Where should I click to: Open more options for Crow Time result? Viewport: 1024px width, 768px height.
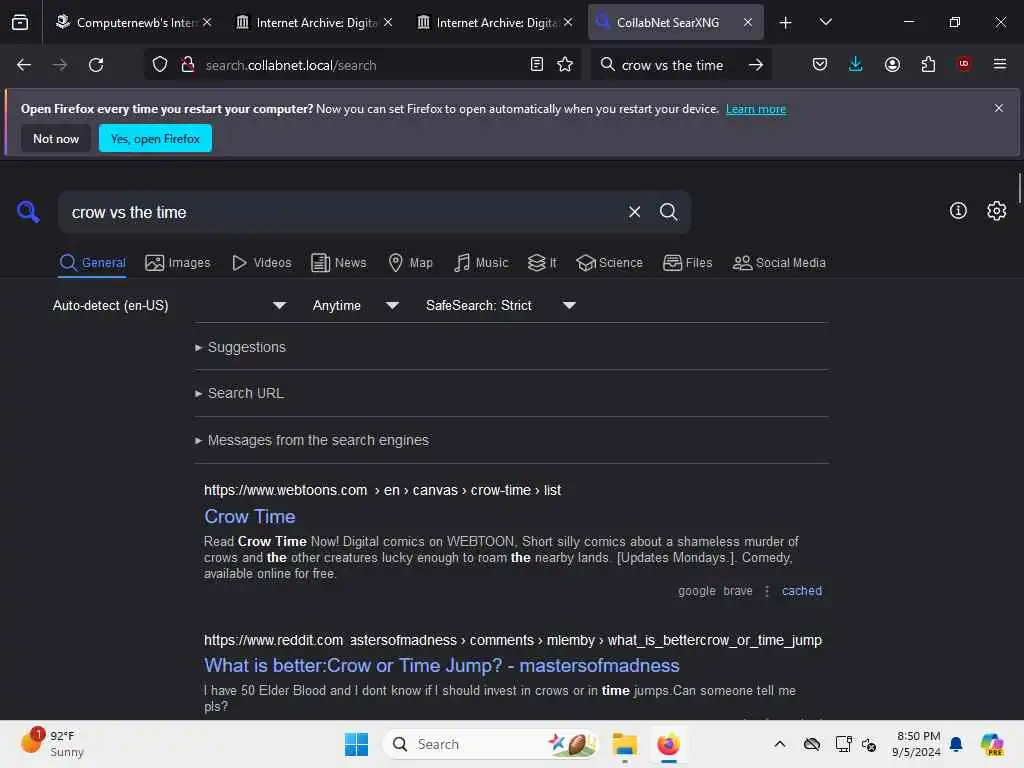click(767, 591)
